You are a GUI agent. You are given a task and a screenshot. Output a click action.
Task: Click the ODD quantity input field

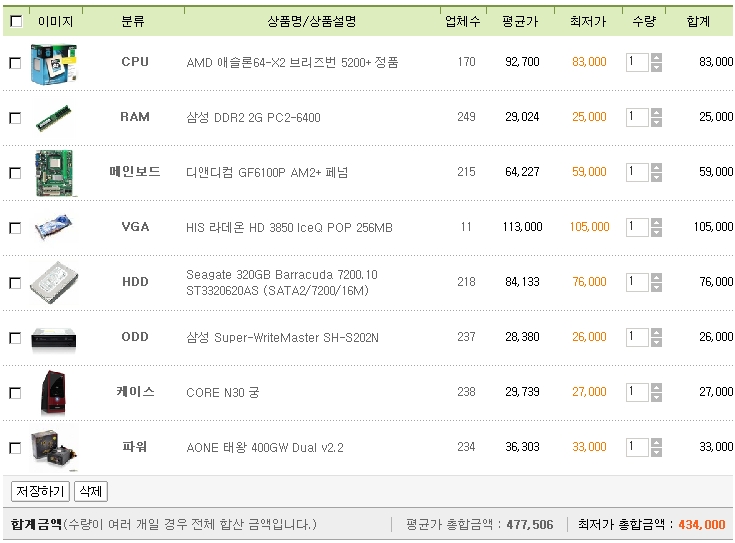[x=638, y=337]
